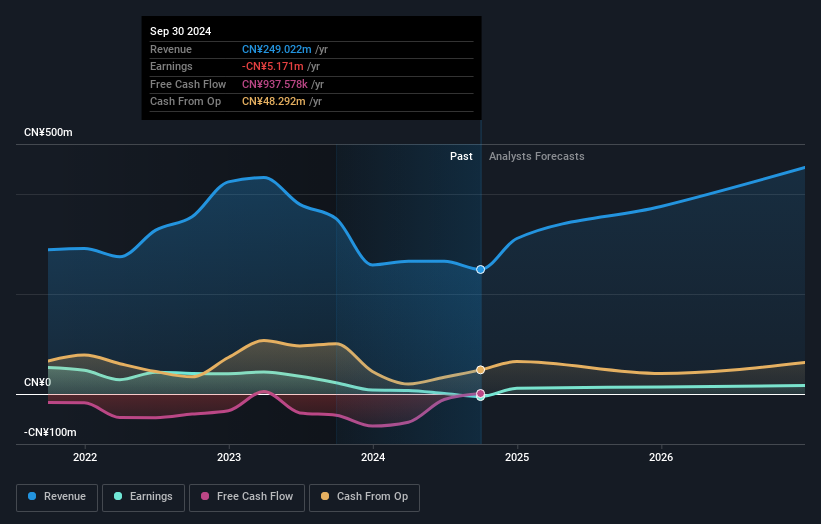This screenshot has width=821, height=524.
Task: Click the 2025 x-axis label
Action: pyautogui.click(x=517, y=458)
